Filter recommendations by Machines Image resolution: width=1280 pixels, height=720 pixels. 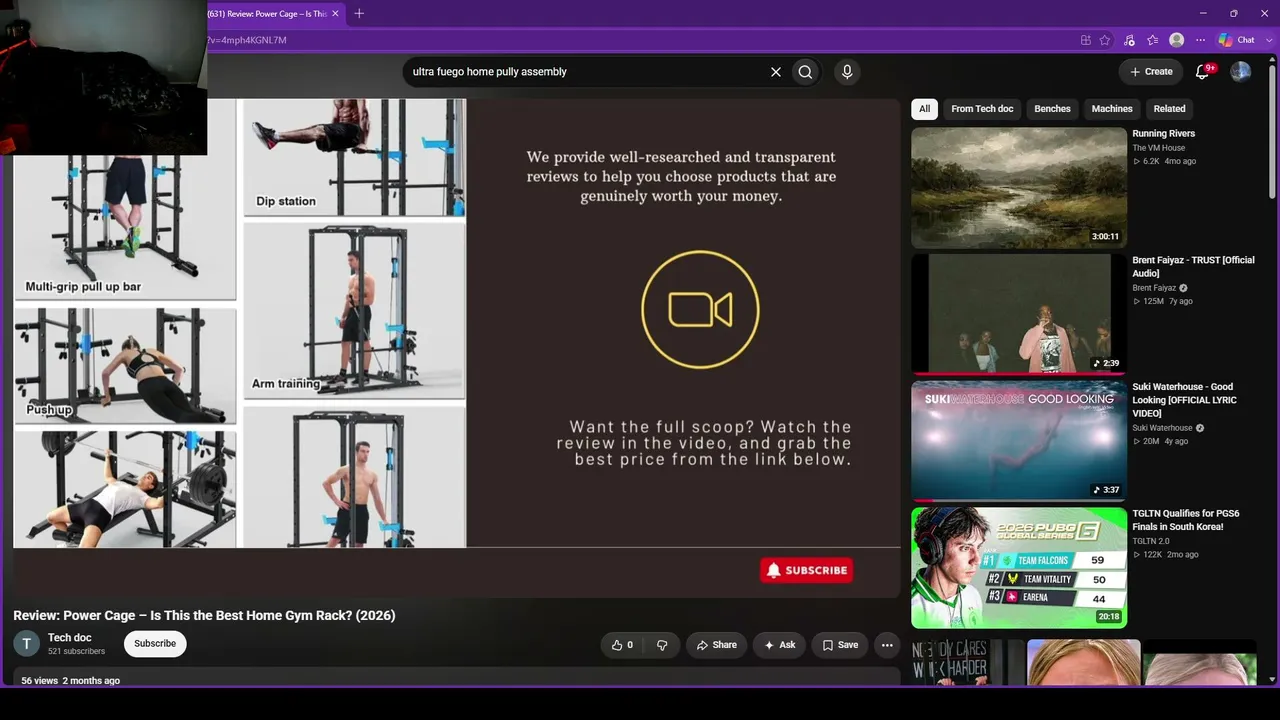click(x=1112, y=109)
